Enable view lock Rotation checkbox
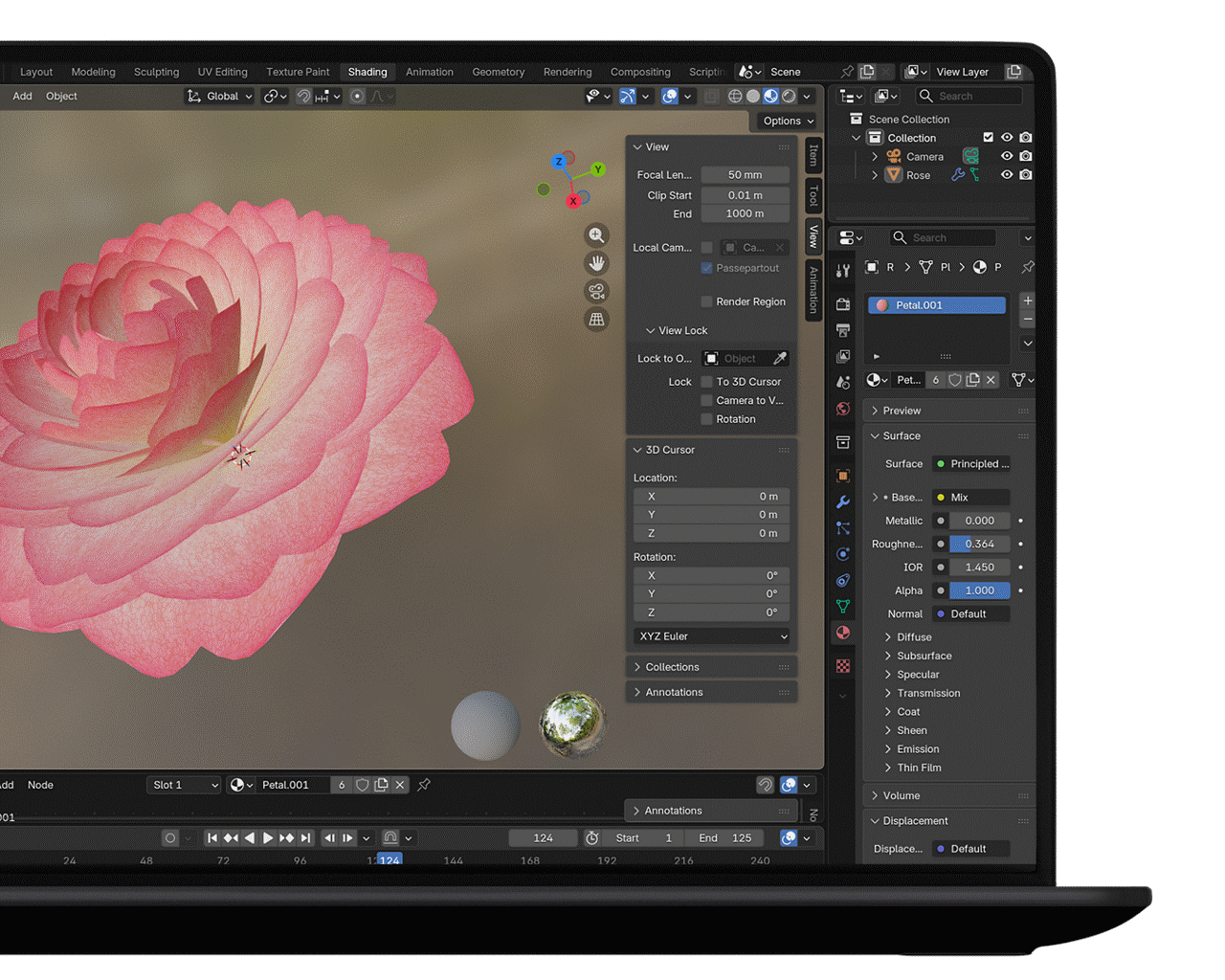 point(707,419)
